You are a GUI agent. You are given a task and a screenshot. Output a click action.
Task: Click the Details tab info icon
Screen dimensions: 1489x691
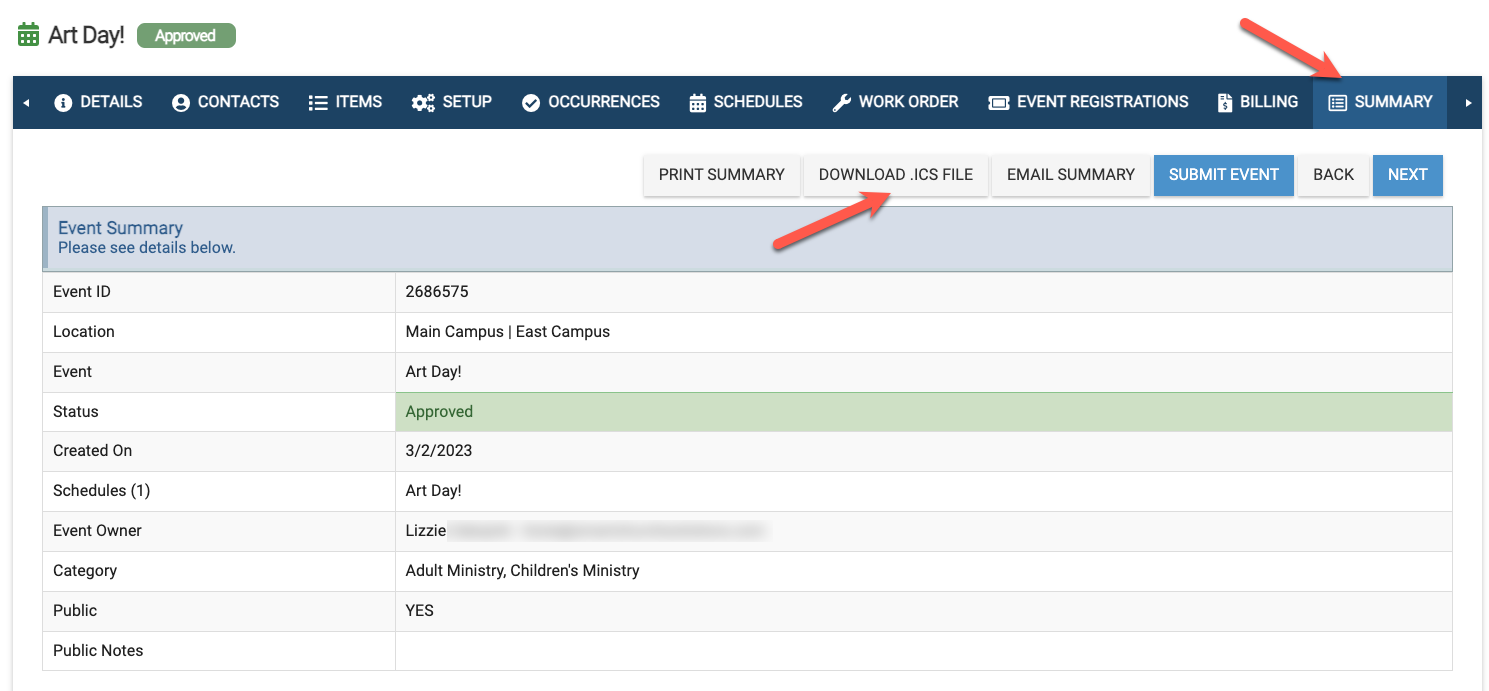63,103
